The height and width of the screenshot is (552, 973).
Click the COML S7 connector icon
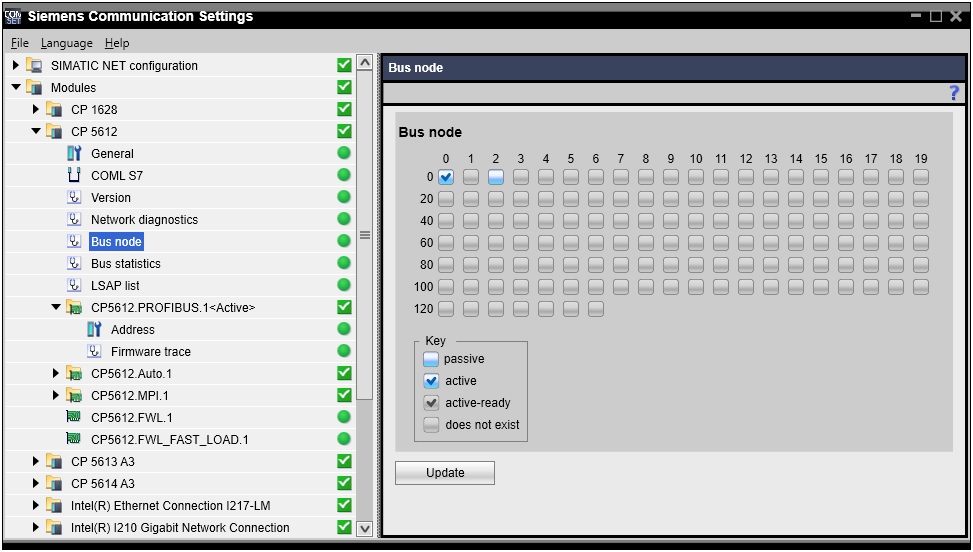(x=74, y=176)
